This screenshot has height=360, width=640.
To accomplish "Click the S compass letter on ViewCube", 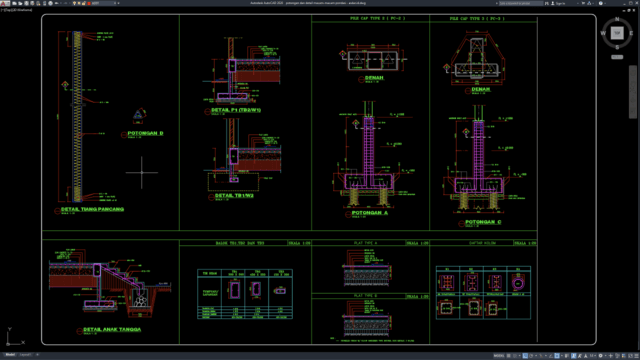I will pos(617,47).
